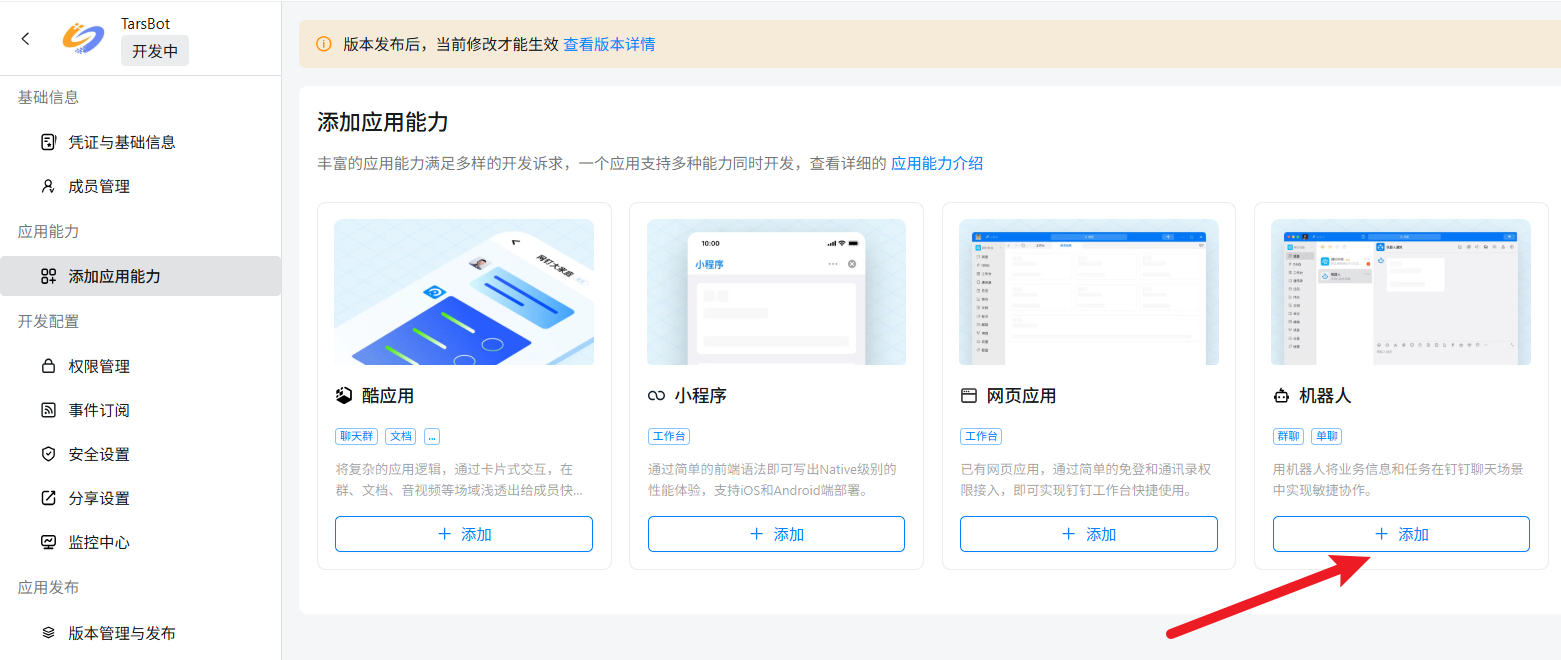
Task: Click the TarsBot app logo icon
Action: click(x=83, y=38)
